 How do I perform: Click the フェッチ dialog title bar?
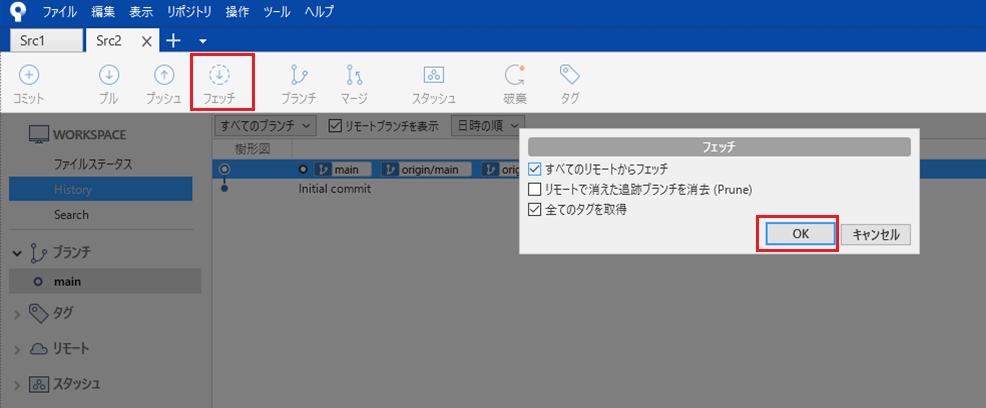point(719,147)
